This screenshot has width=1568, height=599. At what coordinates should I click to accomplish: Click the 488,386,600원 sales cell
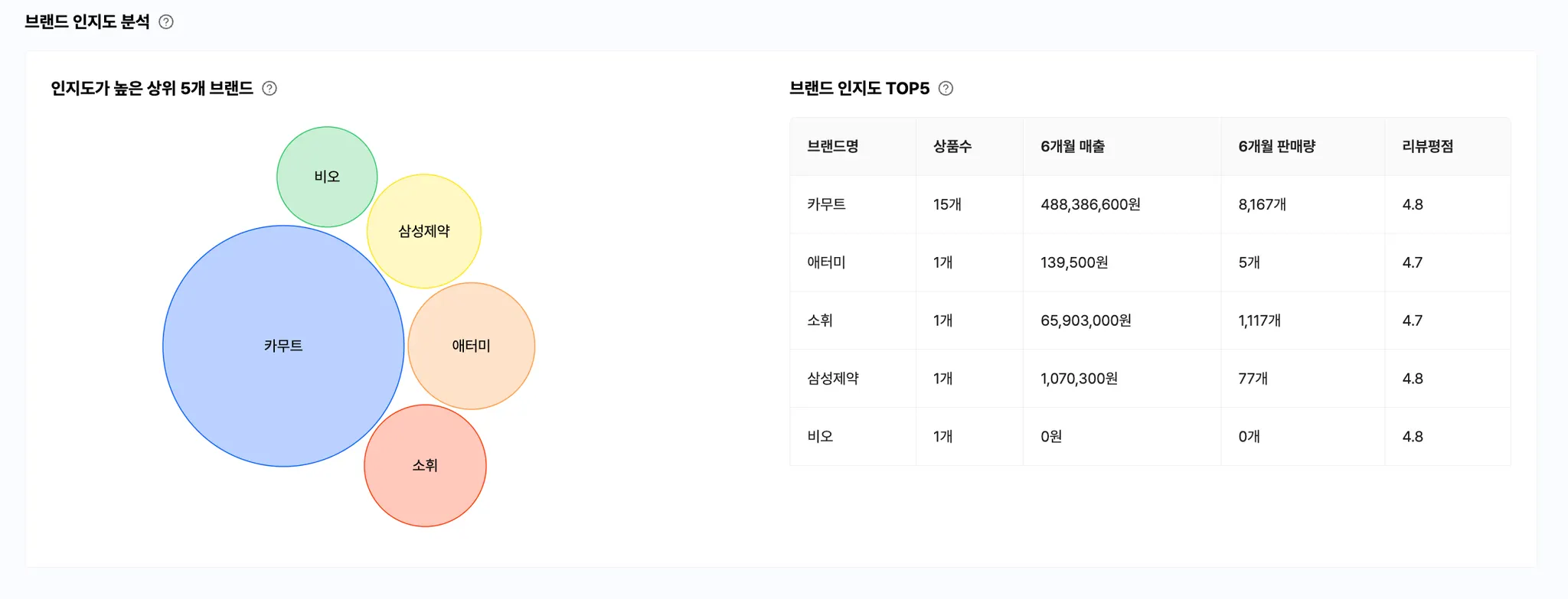[x=1090, y=204]
